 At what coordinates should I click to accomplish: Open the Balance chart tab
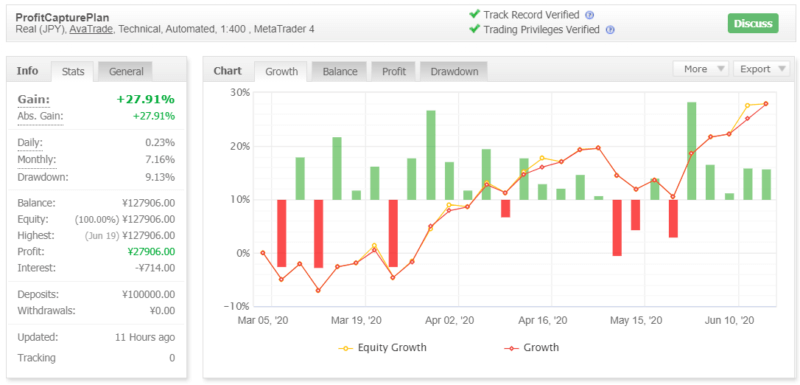(340, 72)
